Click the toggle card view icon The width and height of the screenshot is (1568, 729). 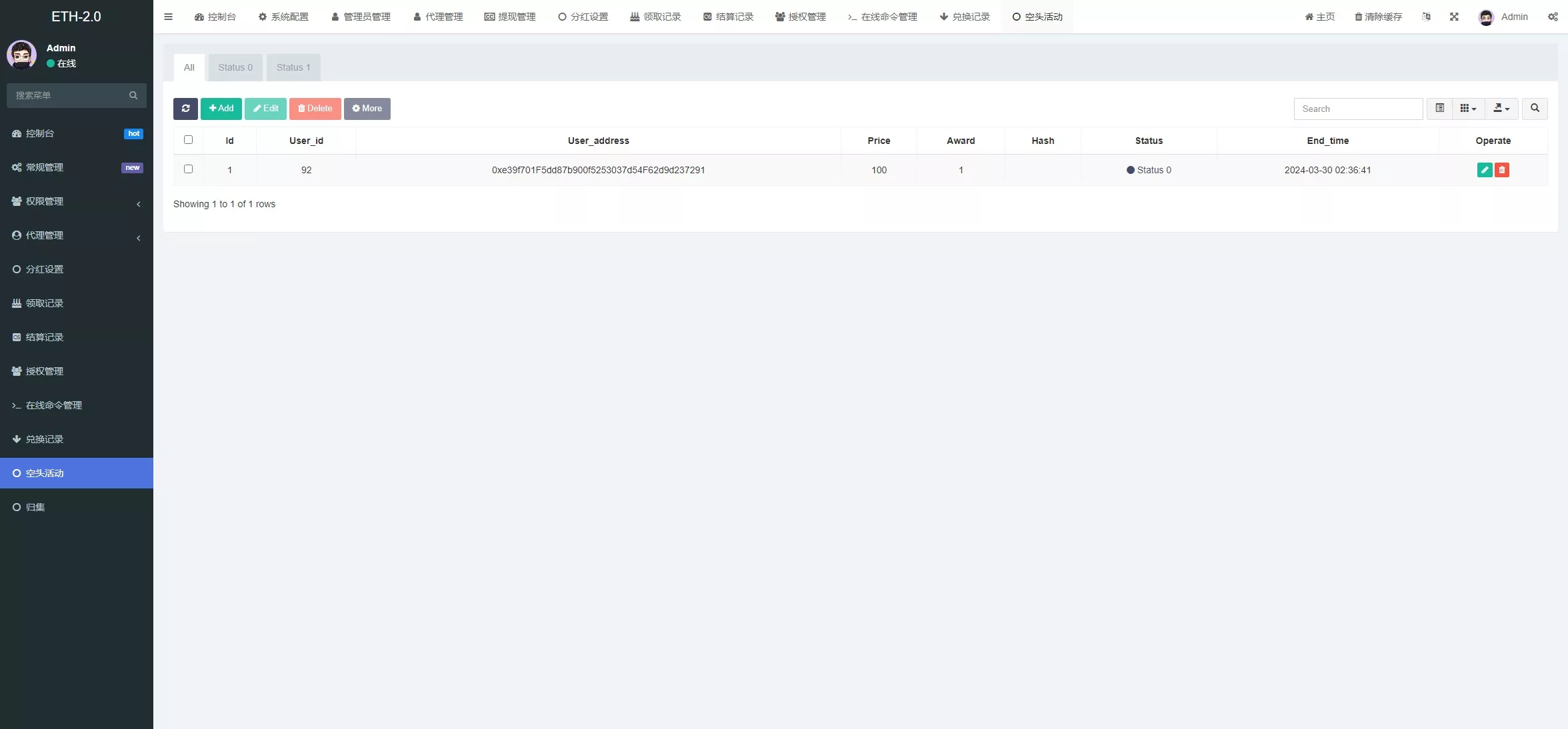point(1439,109)
